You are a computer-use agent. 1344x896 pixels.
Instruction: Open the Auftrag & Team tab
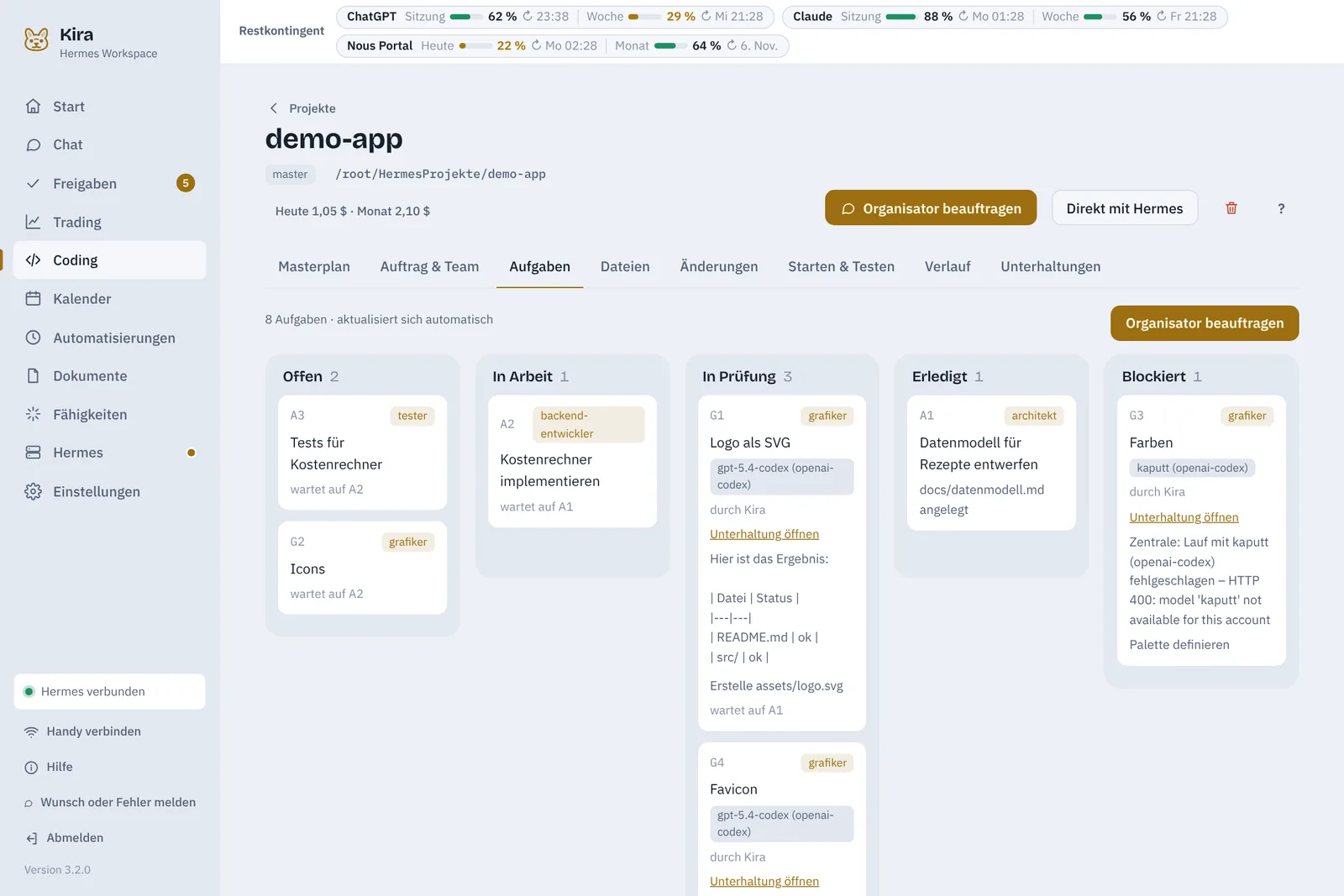[x=429, y=266]
